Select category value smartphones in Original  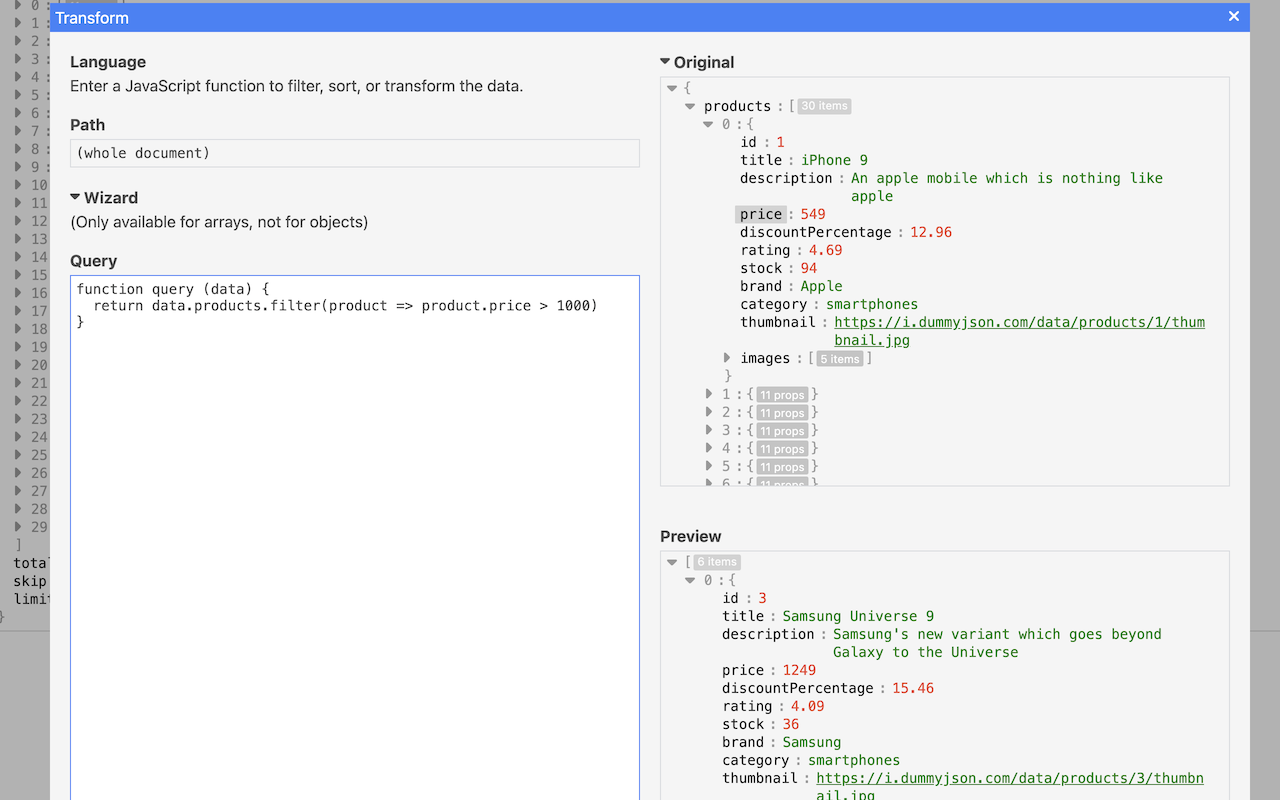(x=872, y=304)
